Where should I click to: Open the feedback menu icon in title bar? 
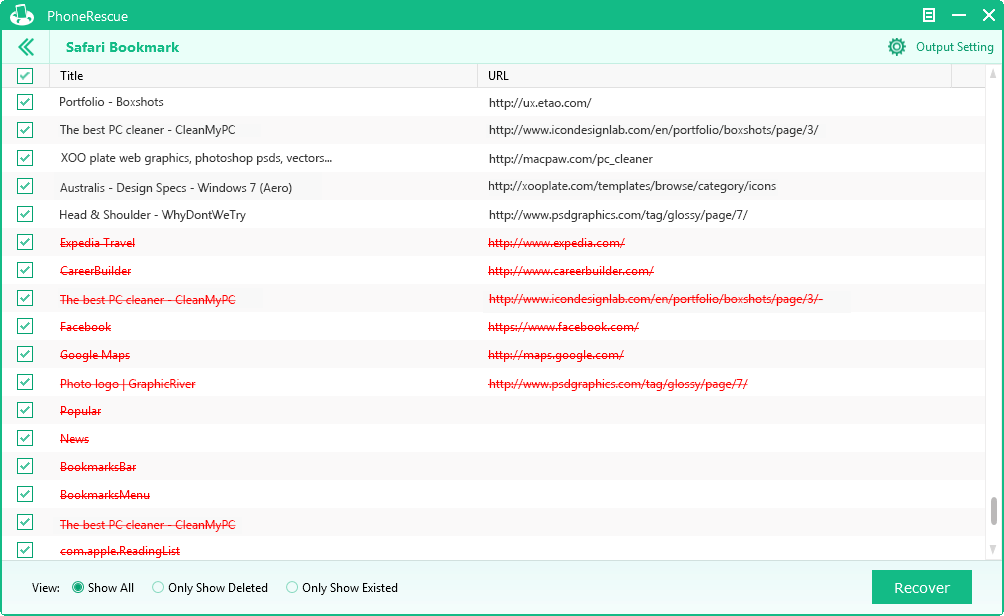coord(929,15)
